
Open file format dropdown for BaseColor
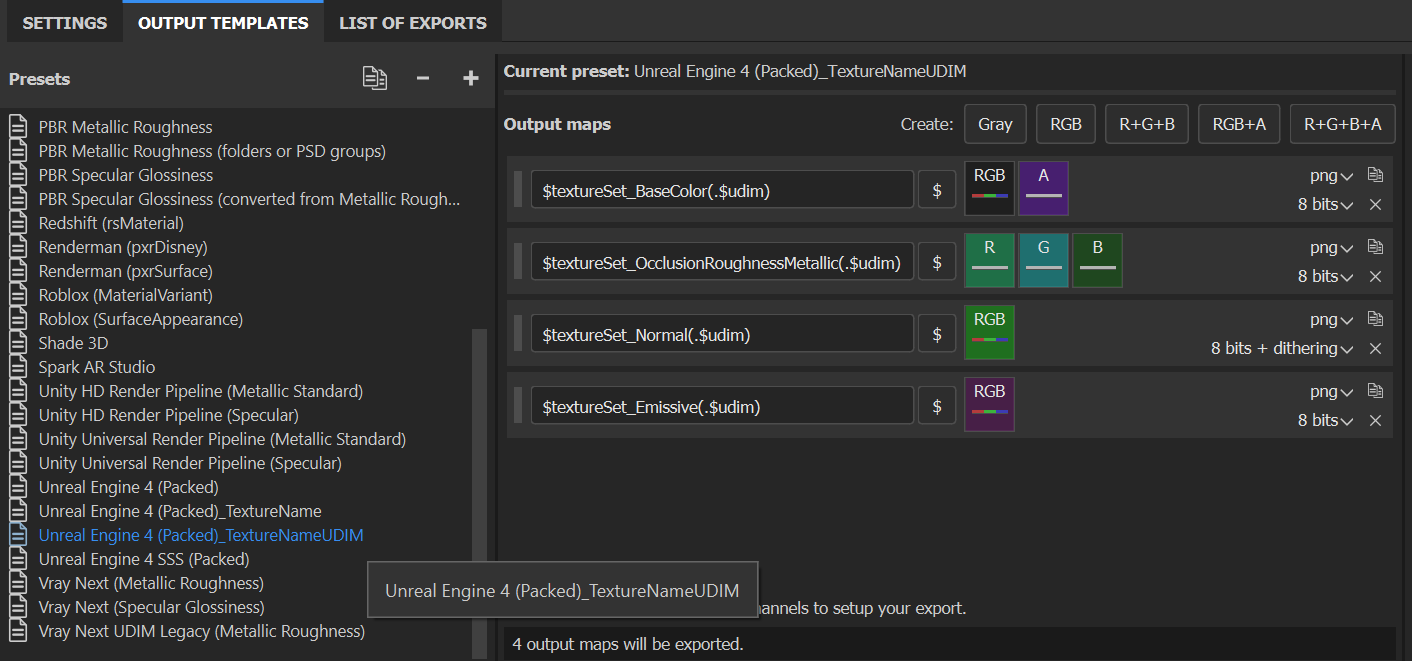pos(1331,176)
